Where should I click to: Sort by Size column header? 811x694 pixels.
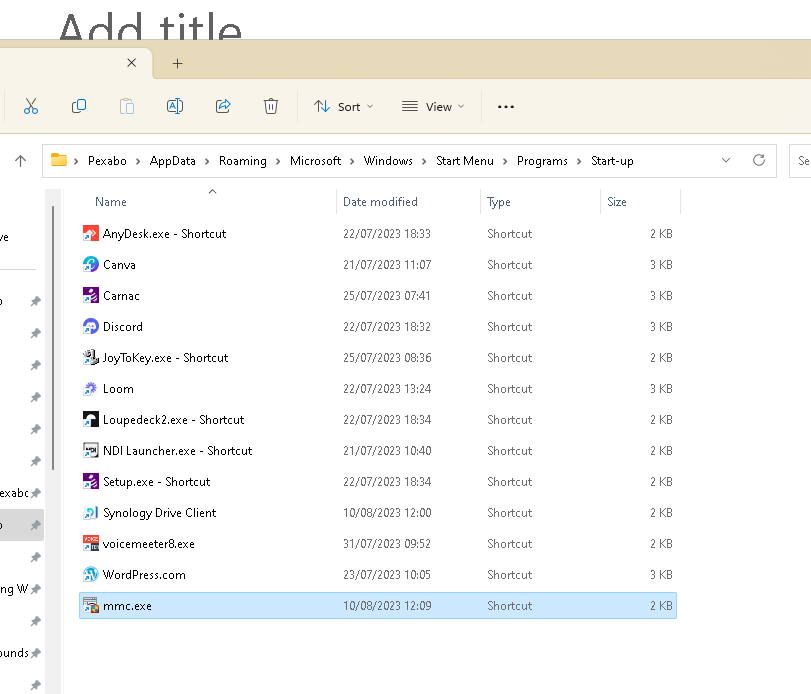tap(617, 202)
